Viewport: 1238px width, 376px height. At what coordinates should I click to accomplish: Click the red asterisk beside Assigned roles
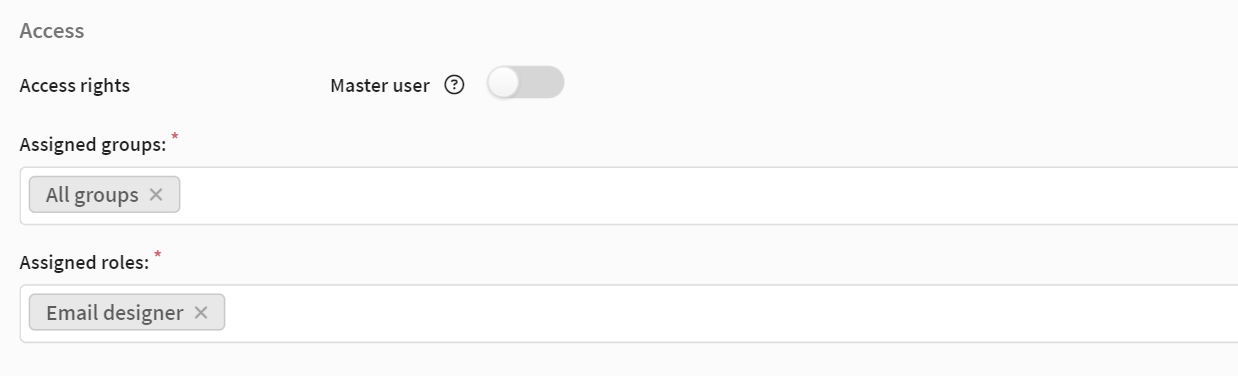(158, 256)
